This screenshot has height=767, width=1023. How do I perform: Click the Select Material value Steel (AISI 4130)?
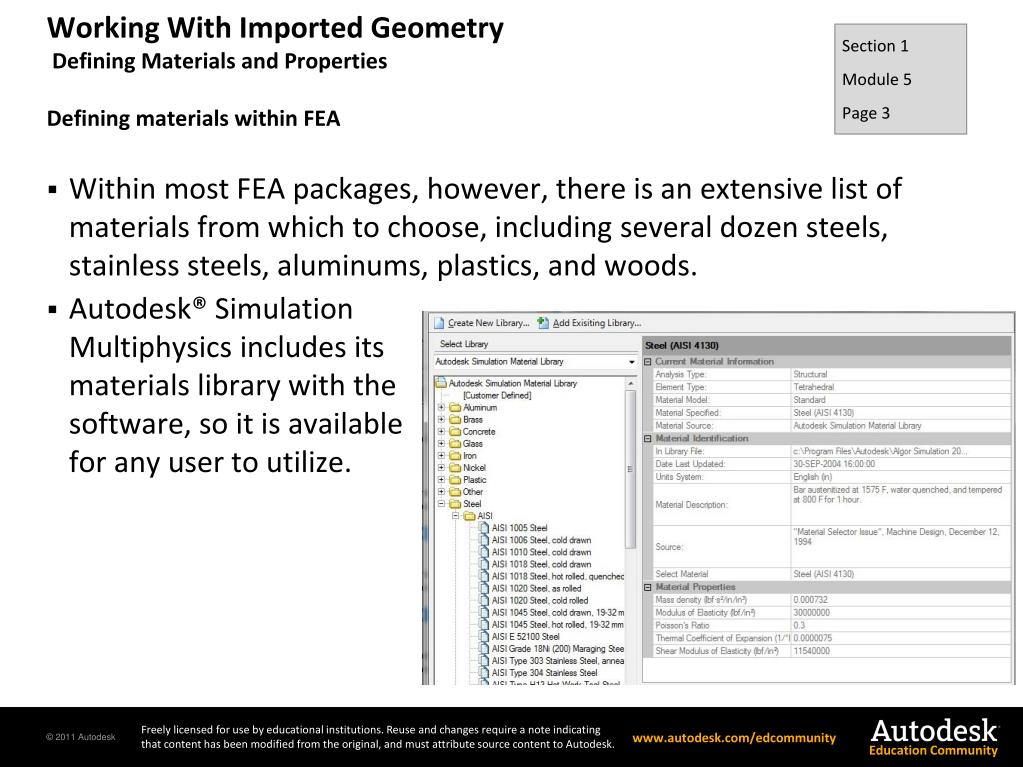pyautogui.click(x=823, y=574)
